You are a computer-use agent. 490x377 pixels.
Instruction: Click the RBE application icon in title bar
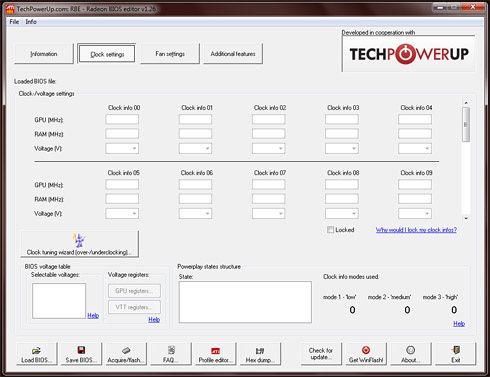10,9
